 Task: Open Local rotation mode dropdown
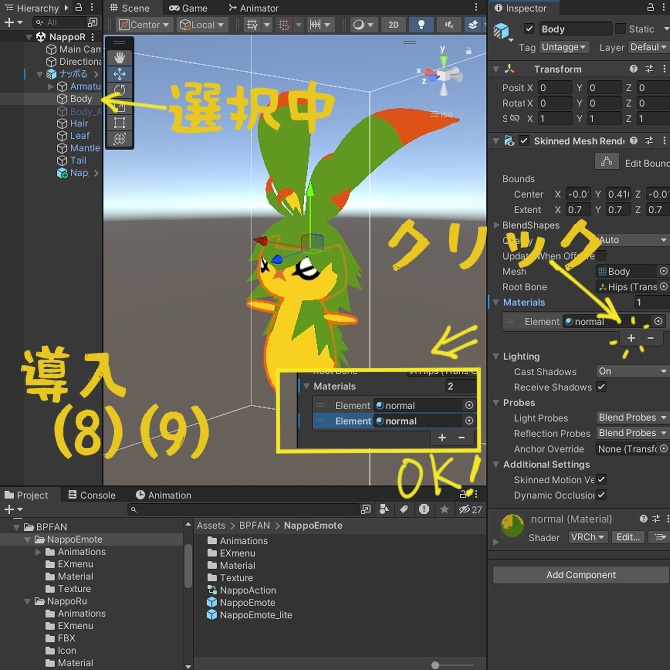tap(202, 25)
